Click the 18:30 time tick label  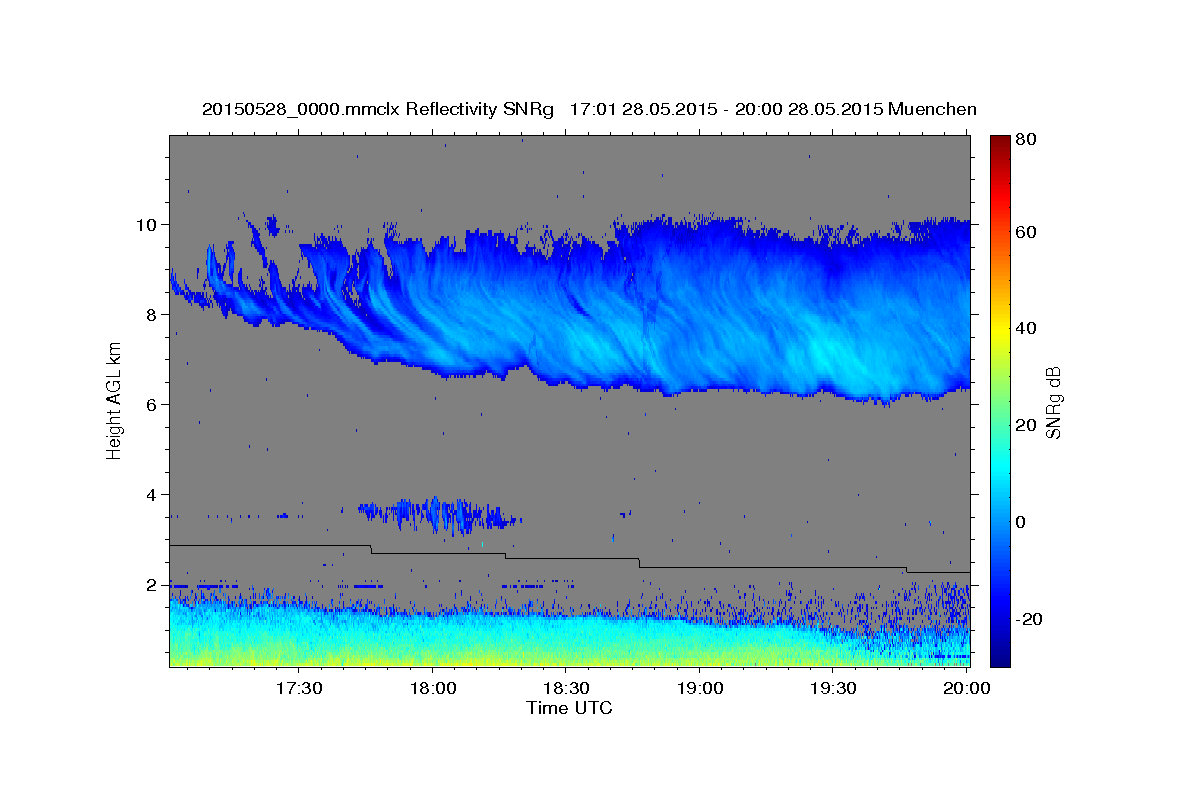tap(566, 689)
